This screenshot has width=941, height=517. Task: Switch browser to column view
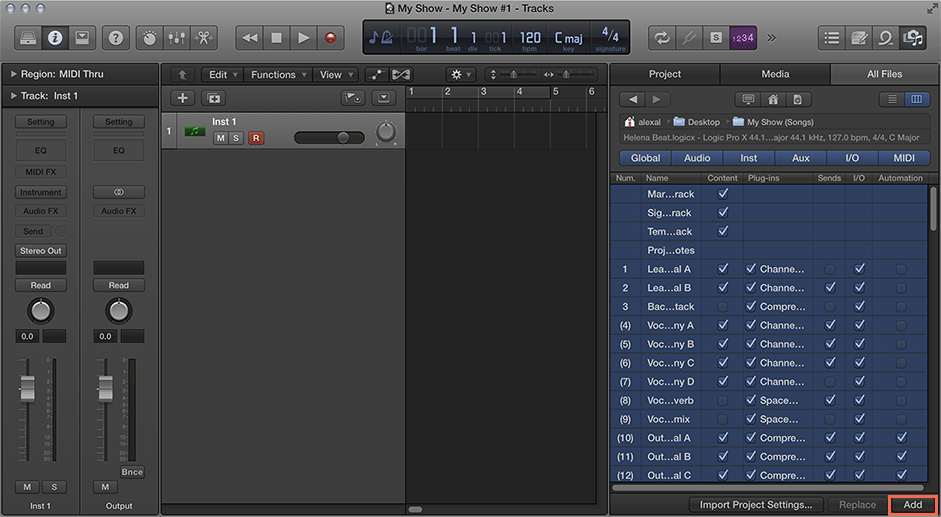tap(916, 99)
